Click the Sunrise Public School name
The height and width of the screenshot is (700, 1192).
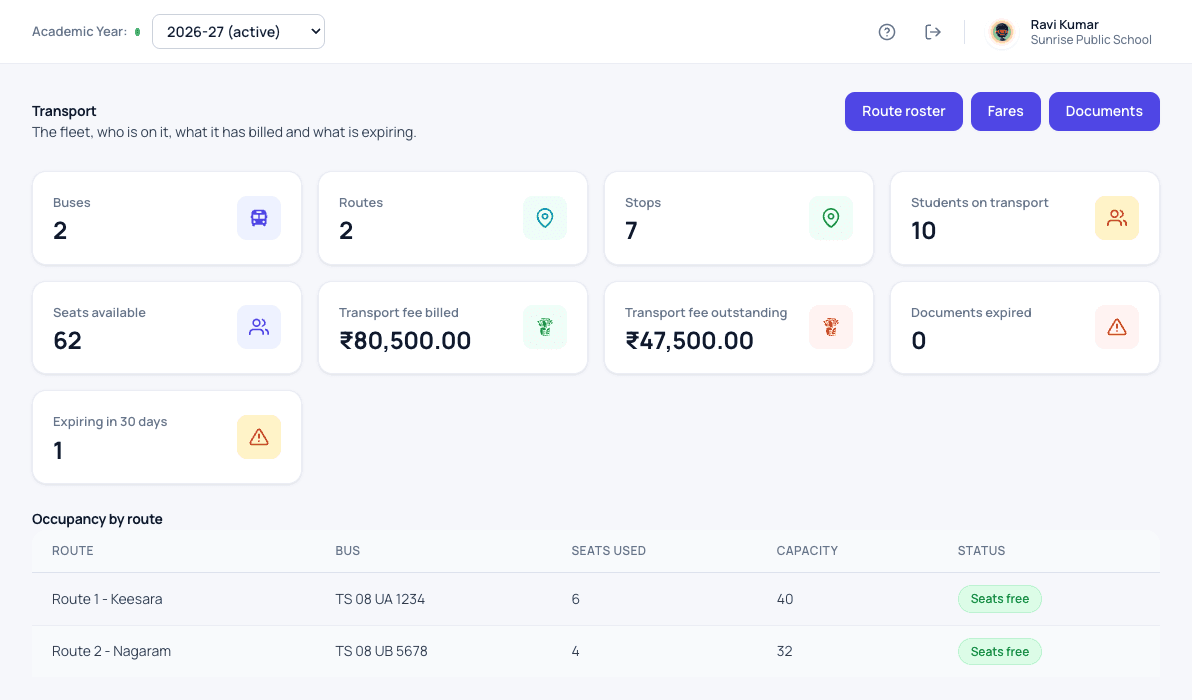(1091, 40)
